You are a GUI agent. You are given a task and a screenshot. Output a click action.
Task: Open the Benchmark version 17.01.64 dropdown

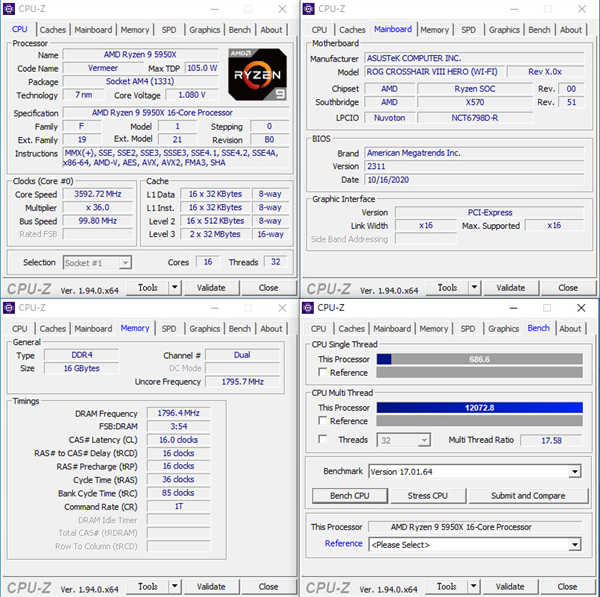click(574, 472)
